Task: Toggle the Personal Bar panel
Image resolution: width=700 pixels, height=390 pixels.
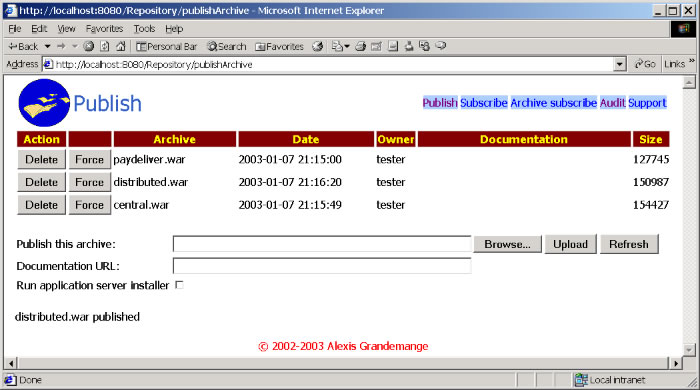Action: 167,46
